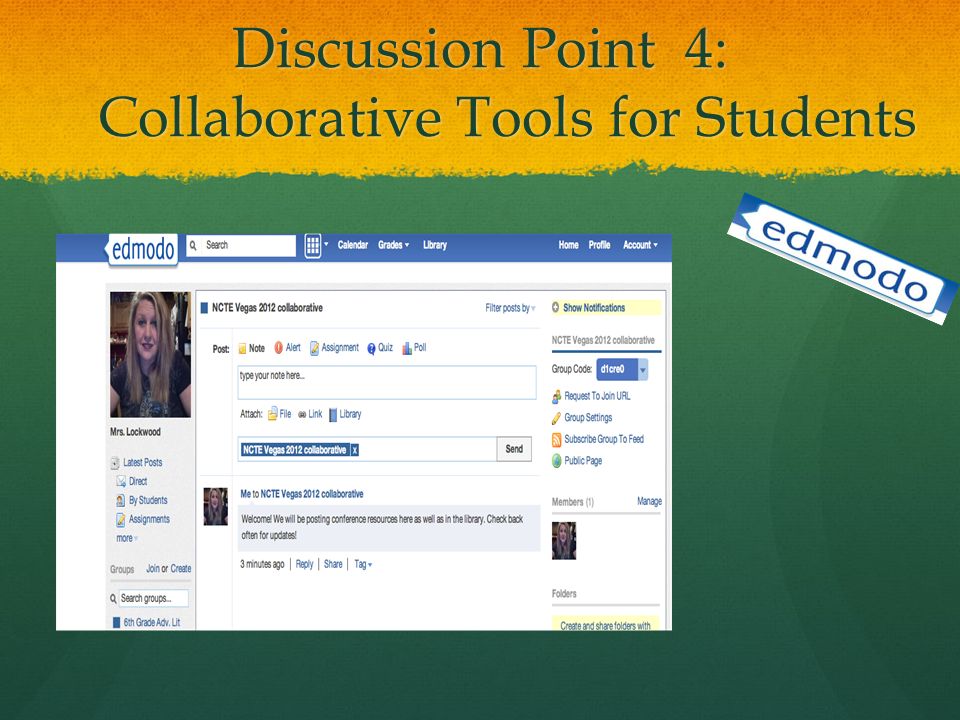This screenshot has height=720, width=960.
Task: Choose the Assignment post icon
Action: coord(314,348)
